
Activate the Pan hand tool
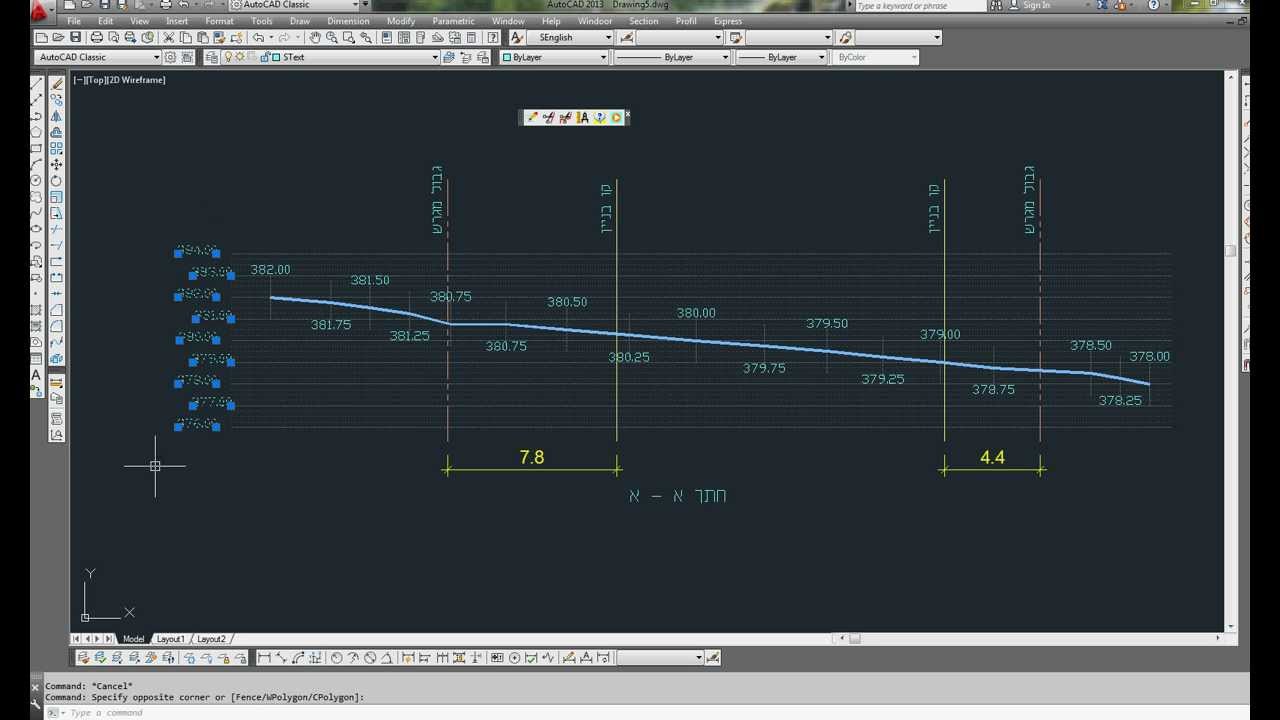[316, 37]
